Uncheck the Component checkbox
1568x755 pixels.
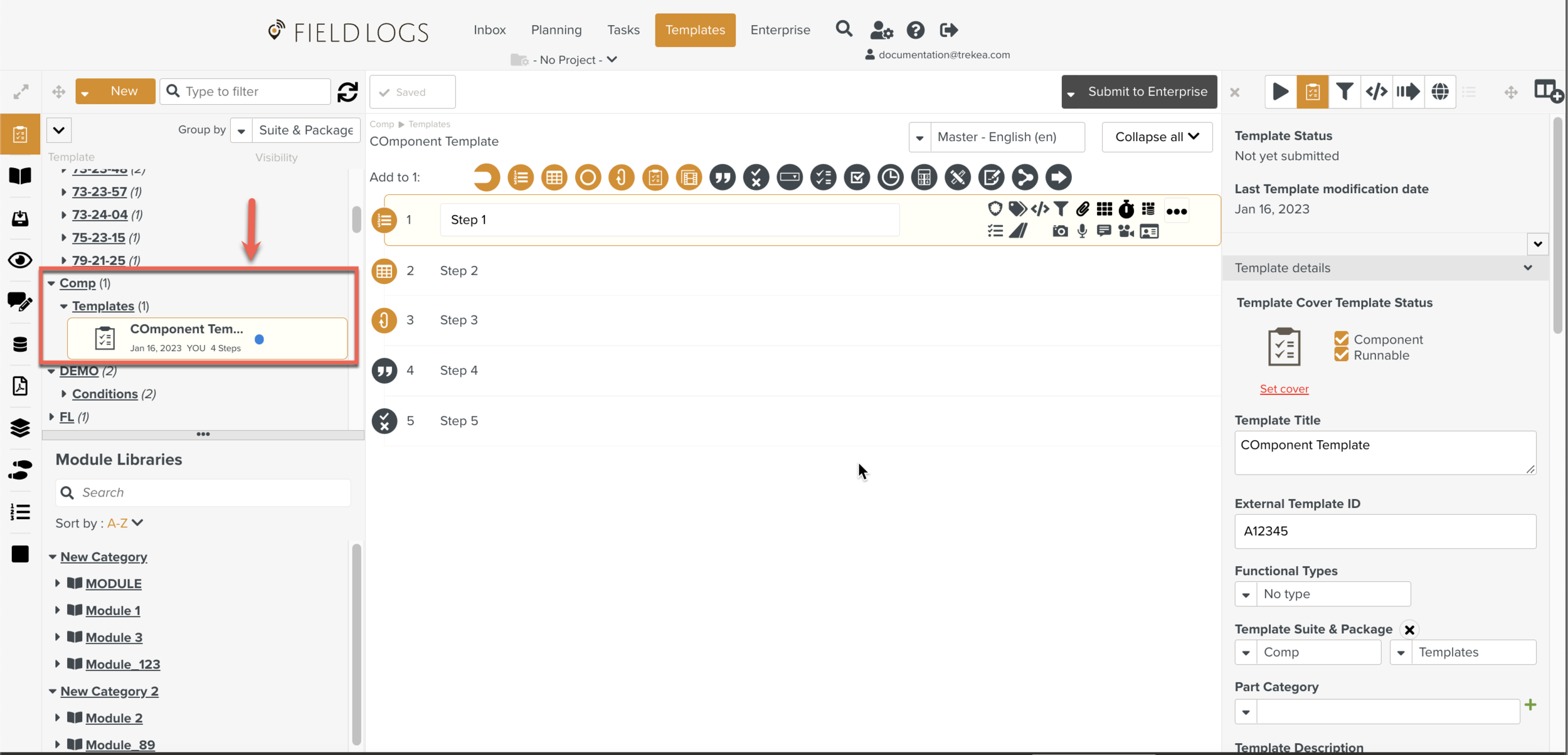coord(1342,339)
